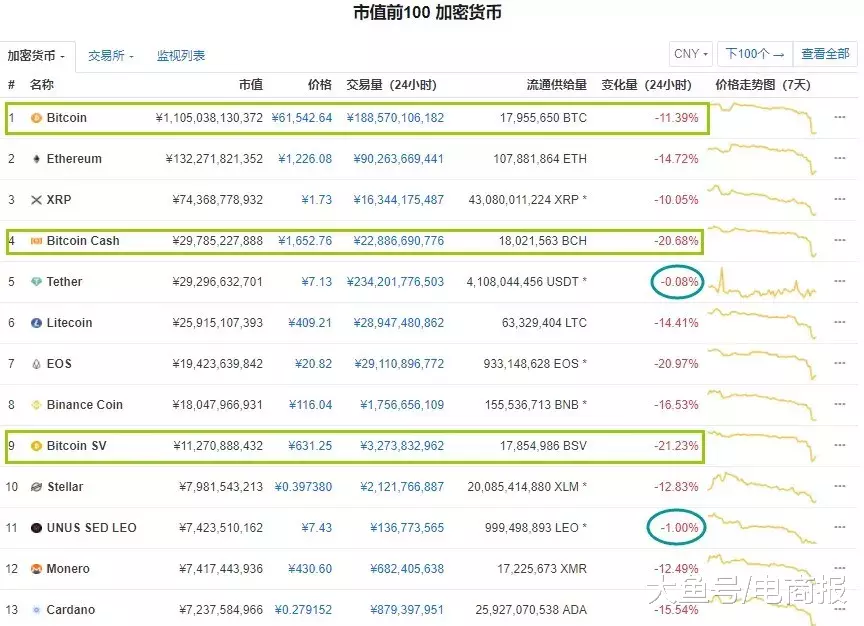This screenshot has width=864, height=626.
Task: Click the Binance Coin logo icon
Action: (36, 405)
